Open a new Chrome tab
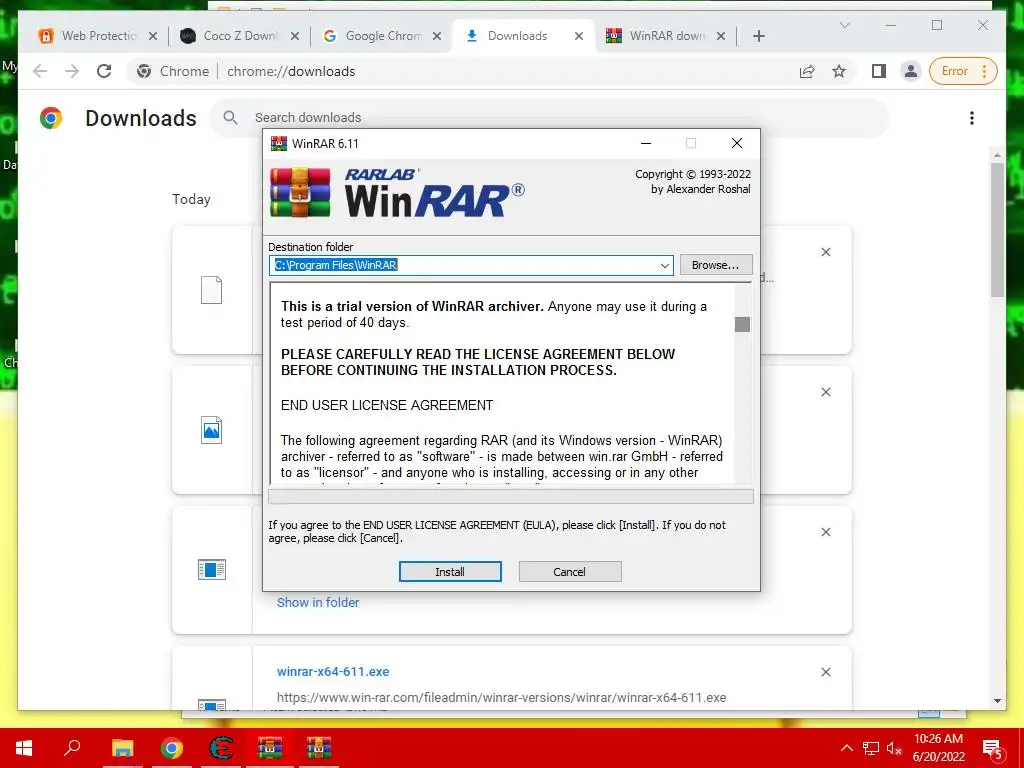 (759, 36)
